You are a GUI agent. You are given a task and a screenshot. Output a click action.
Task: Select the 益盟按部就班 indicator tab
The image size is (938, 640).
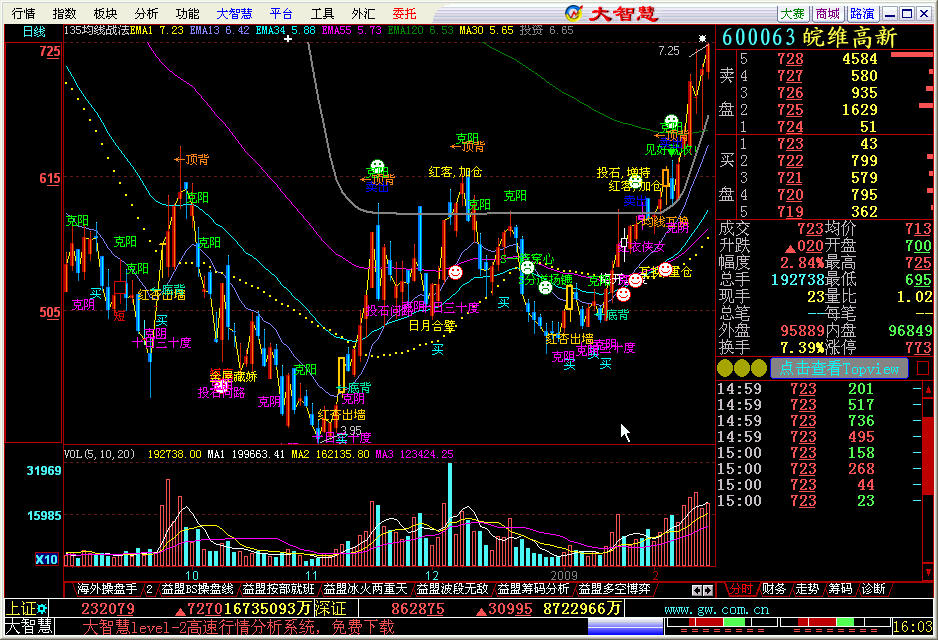coord(278,589)
